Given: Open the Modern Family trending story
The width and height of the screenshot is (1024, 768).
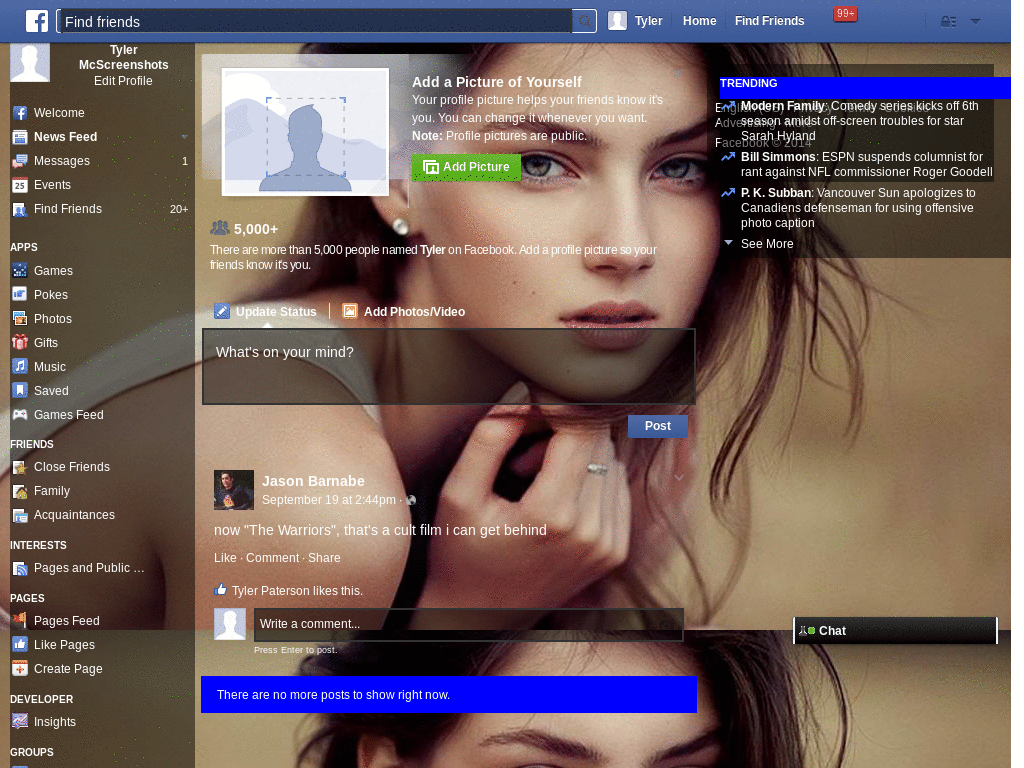Looking at the screenshot, I should click(x=859, y=121).
